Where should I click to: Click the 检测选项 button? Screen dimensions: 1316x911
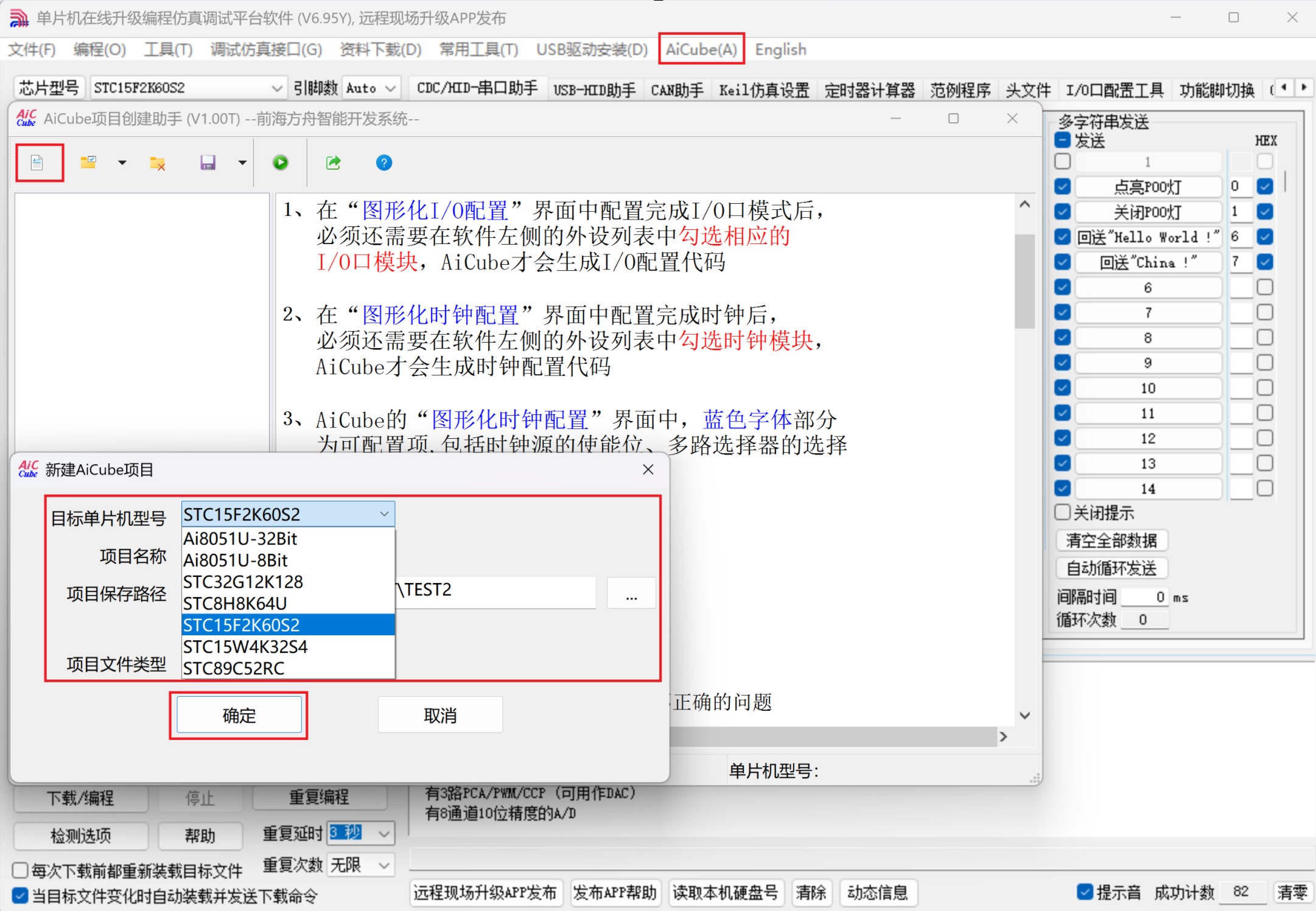[x=81, y=836]
